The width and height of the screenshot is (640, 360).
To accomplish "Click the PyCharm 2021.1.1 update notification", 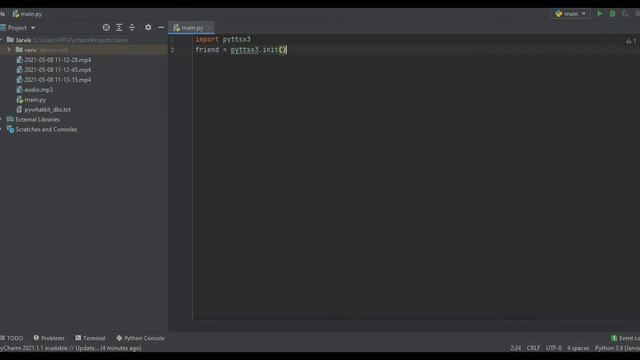I will [x=71, y=348].
